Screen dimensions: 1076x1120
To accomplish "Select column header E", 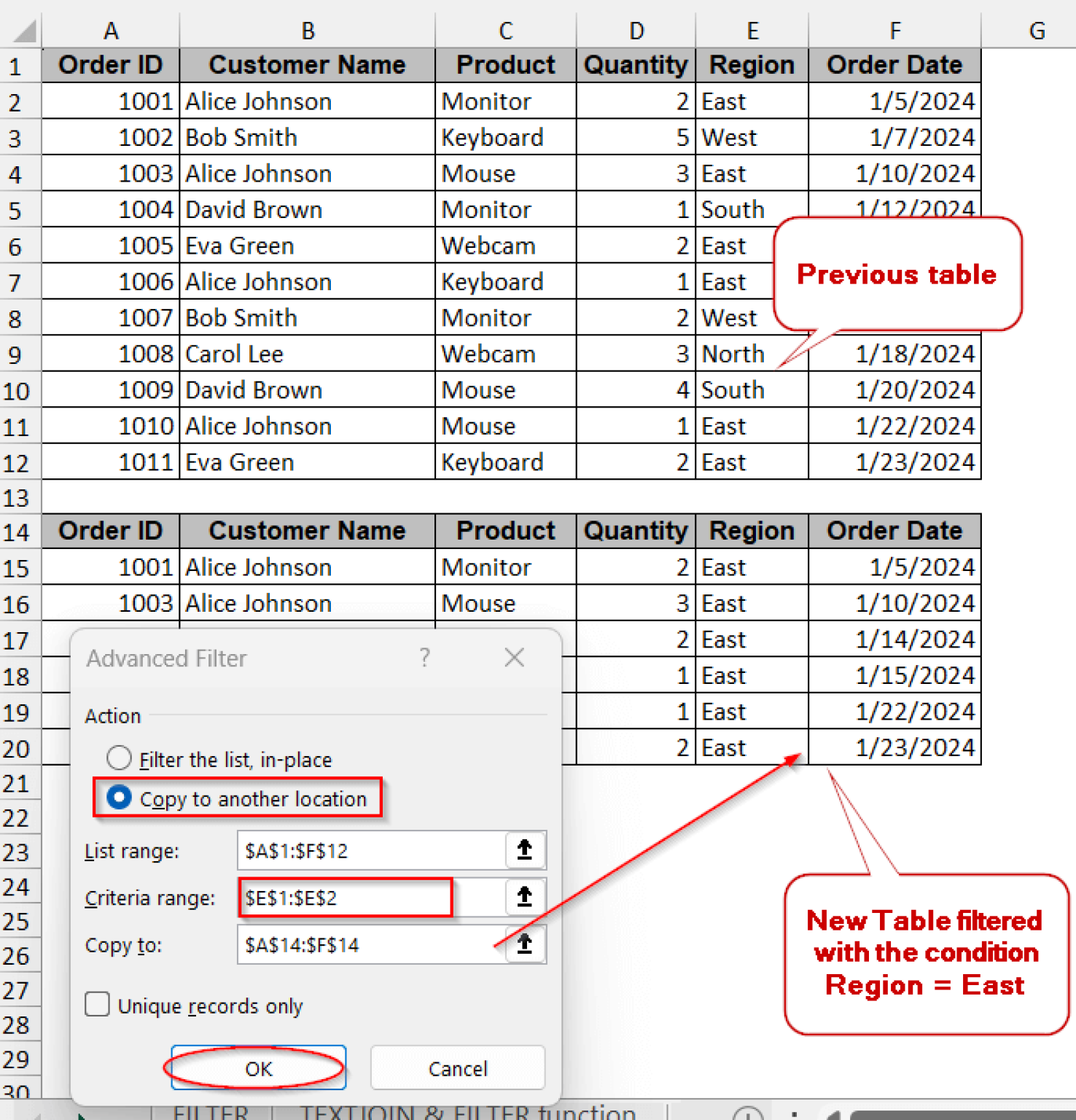I will tap(752, 30).
